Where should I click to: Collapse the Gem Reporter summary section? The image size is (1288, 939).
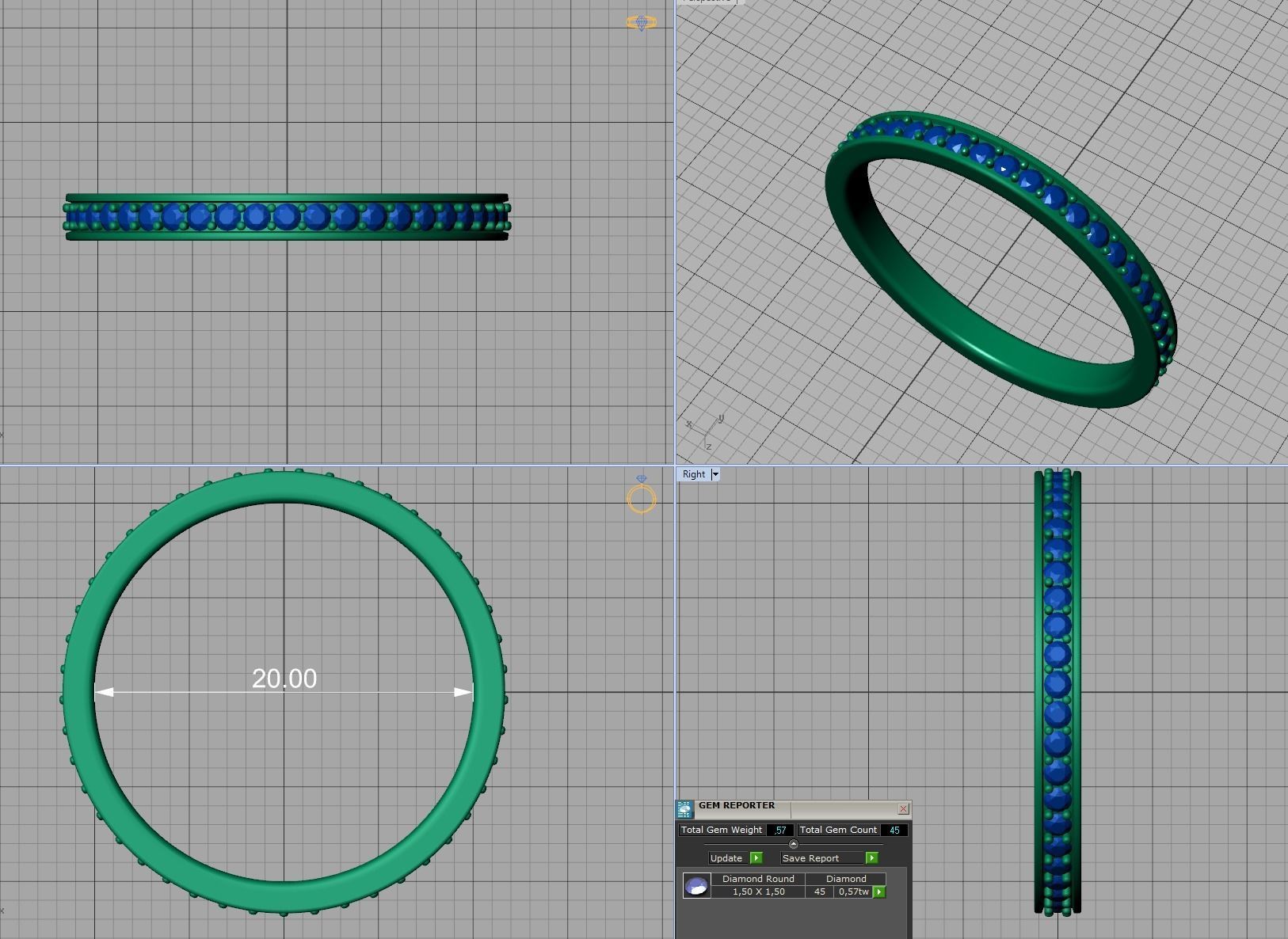[x=794, y=844]
